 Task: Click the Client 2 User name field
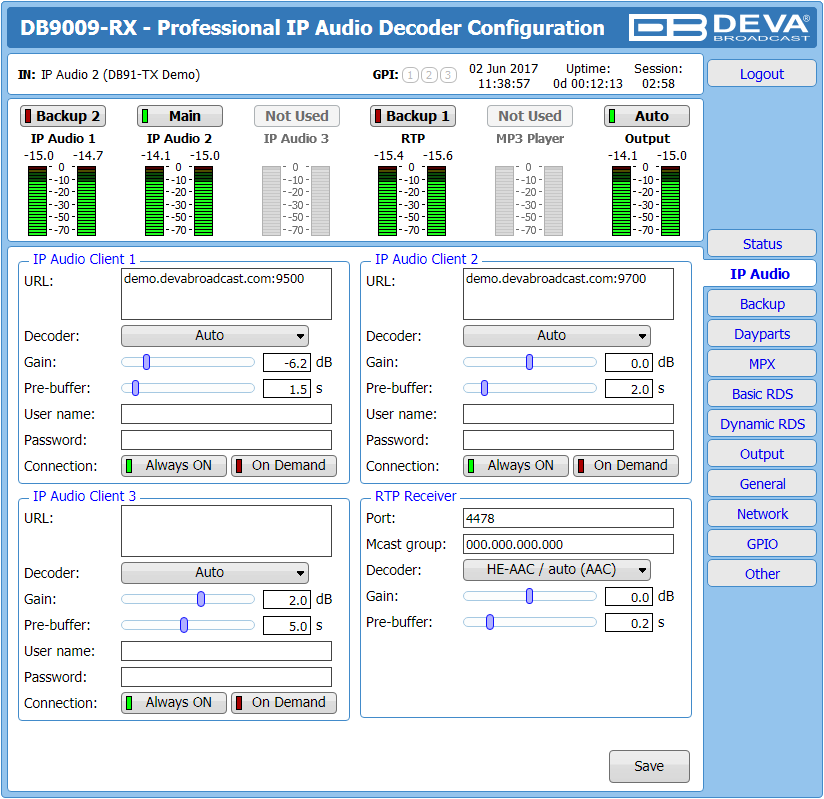568,414
